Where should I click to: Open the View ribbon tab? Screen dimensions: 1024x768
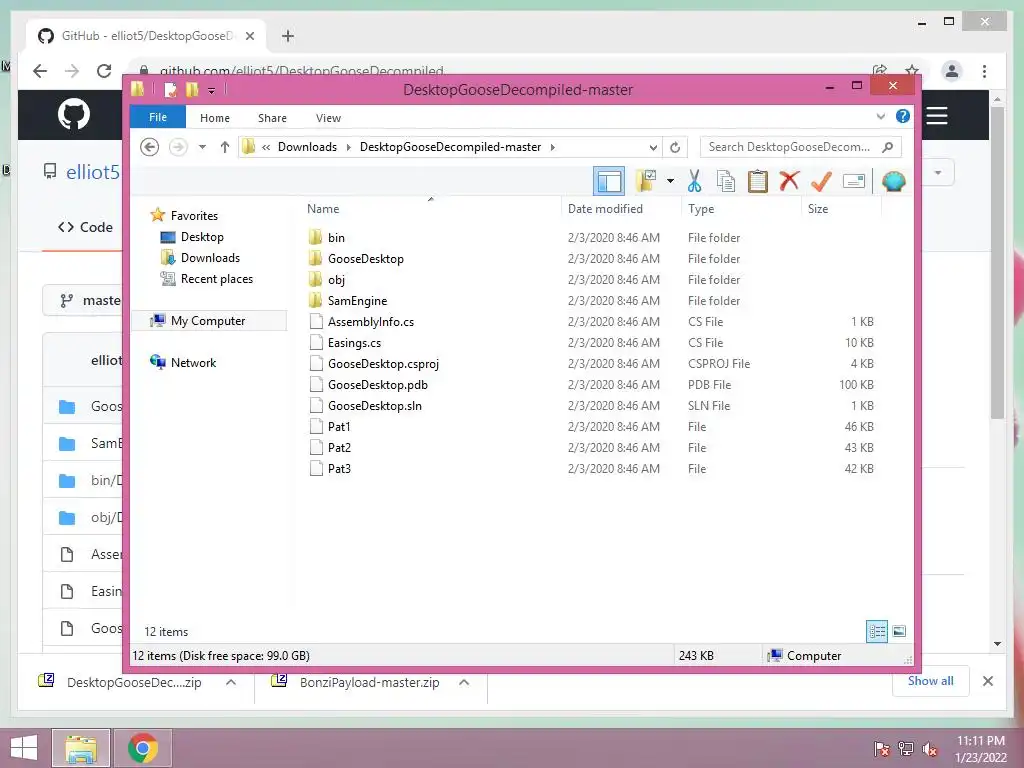328,118
